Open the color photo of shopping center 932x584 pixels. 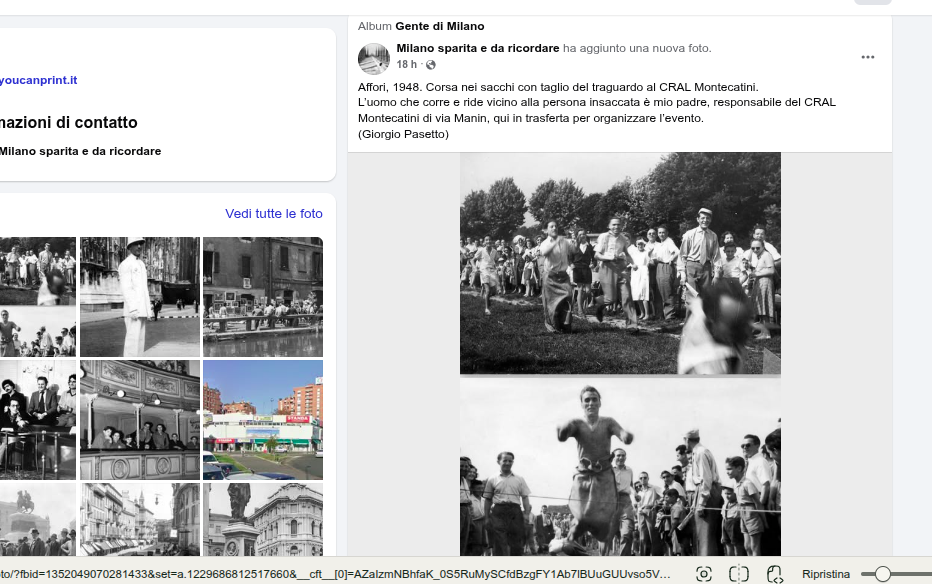[262, 420]
